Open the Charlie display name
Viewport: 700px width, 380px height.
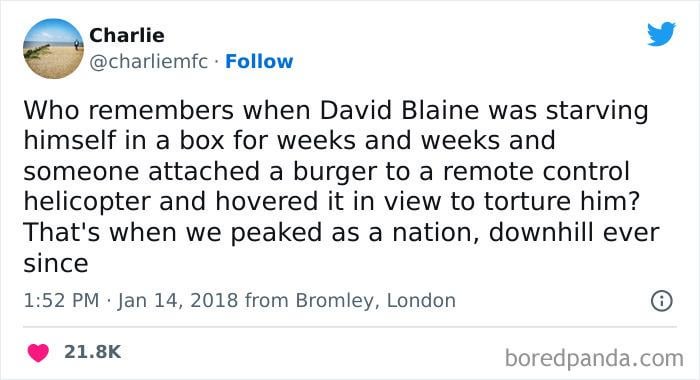point(127,35)
